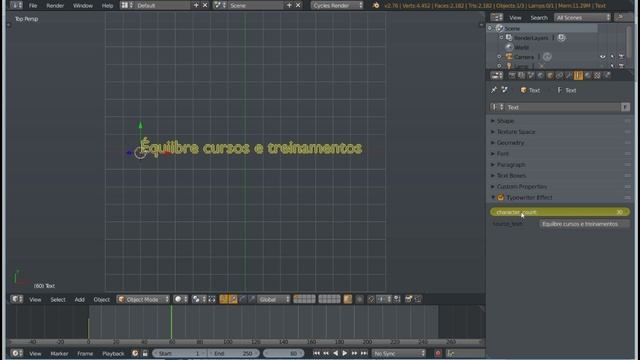Toggle Camera selectability arrow in the outliner
640x360 pixels.
click(612, 57)
